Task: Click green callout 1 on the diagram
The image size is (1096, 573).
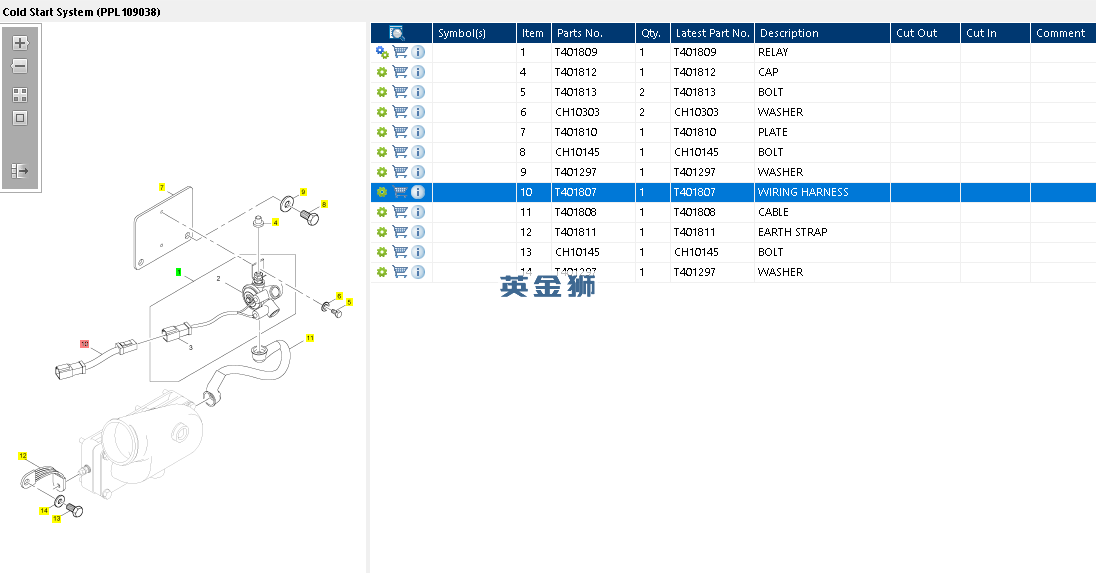Action: [x=179, y=273]
